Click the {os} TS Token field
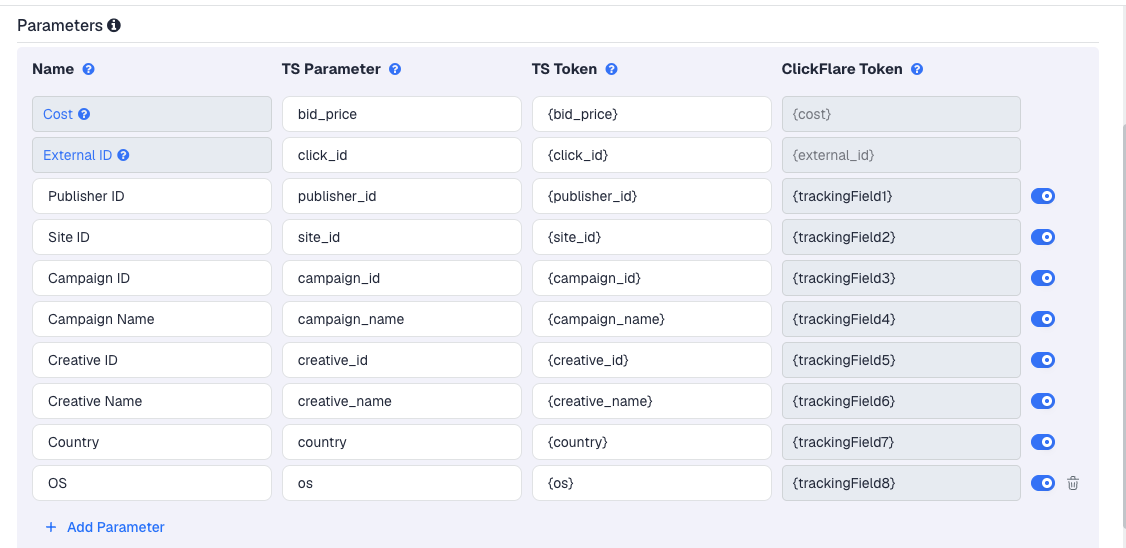The width and height of the screenshot is (1126, 548). 652,483
